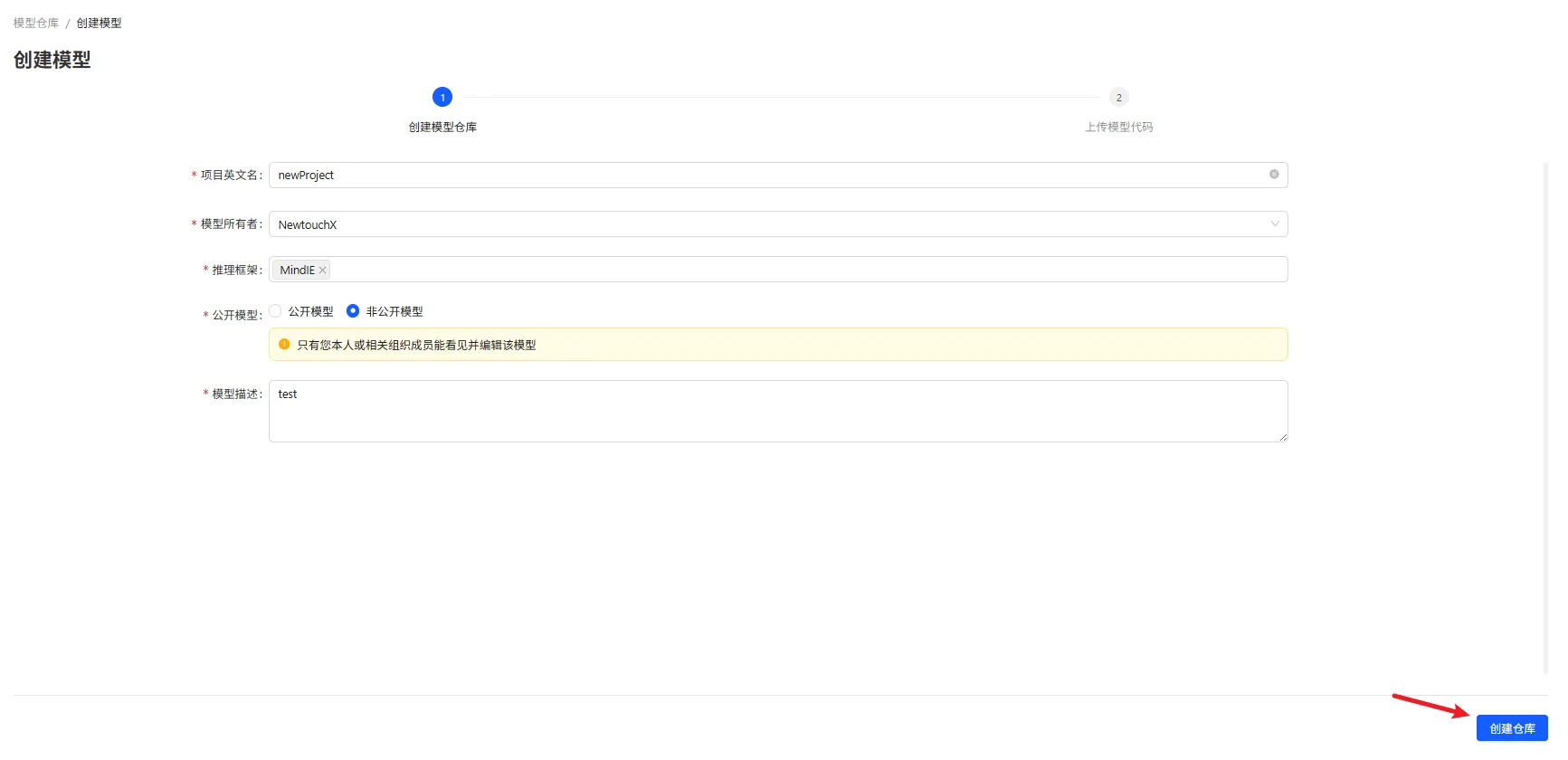Click the warning icon in the yellow notice

point(284,345)
